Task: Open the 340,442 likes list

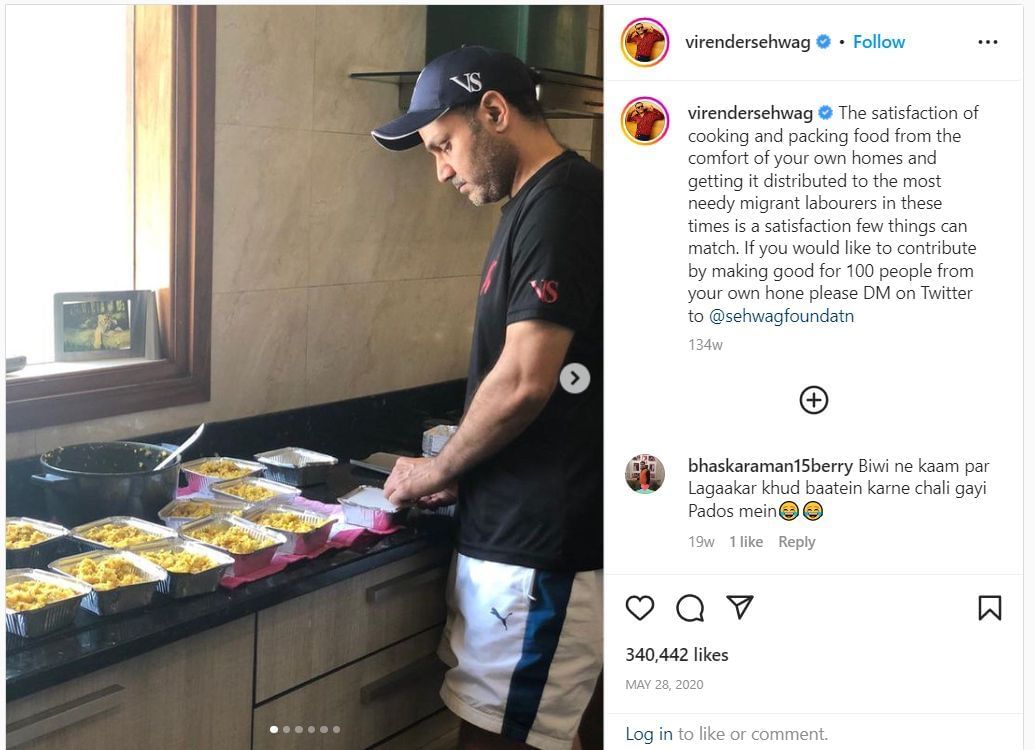Action: (x=677, y=655)
